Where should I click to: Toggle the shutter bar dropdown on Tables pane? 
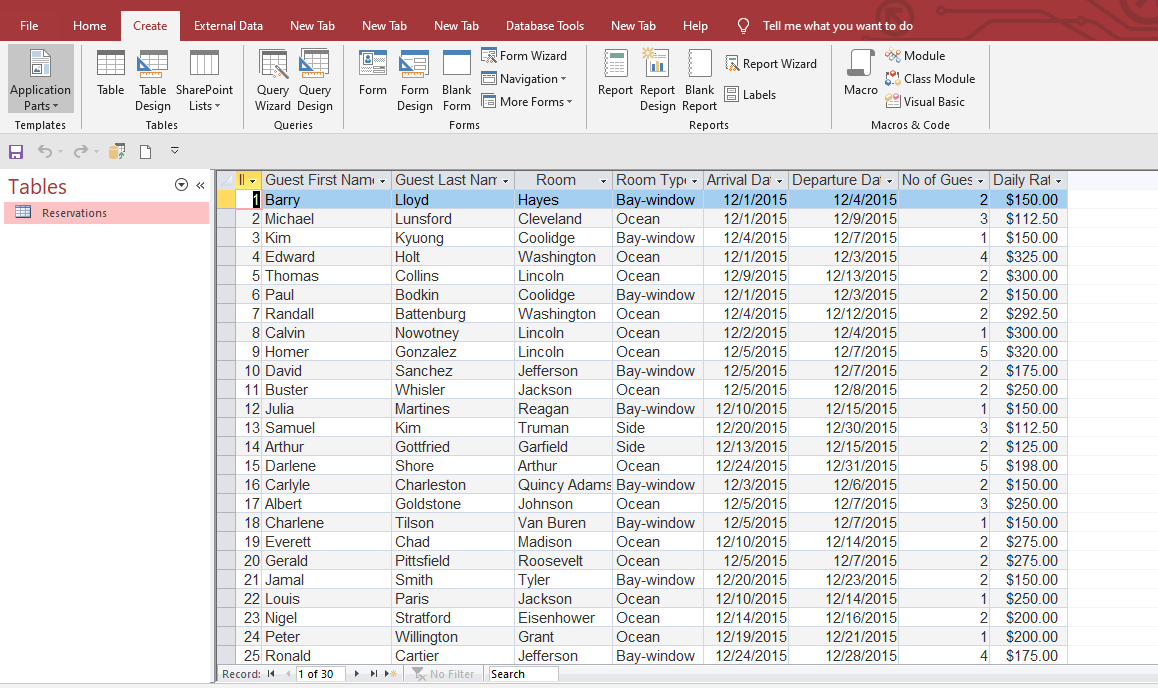[181, 184]
